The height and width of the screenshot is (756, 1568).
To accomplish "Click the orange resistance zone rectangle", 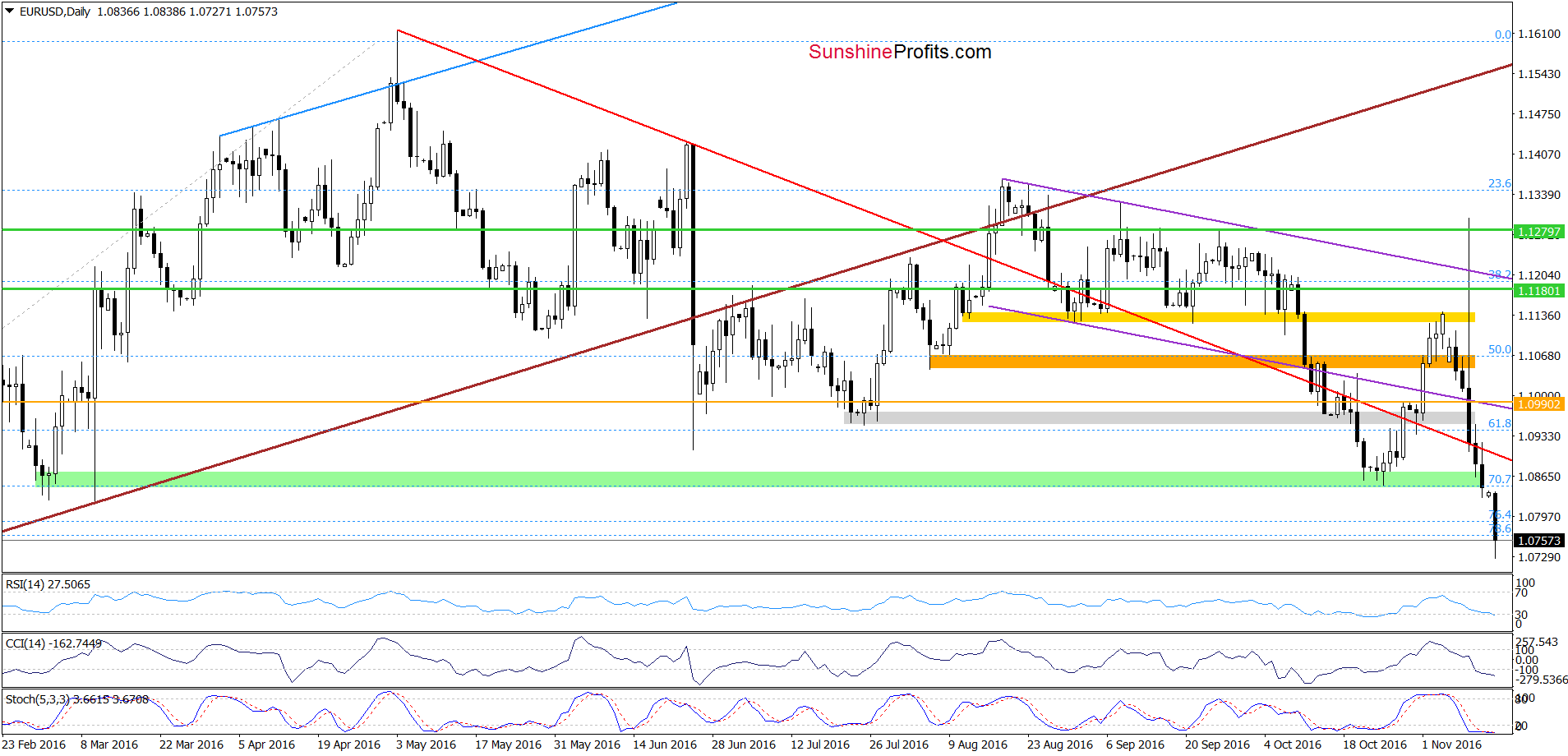I will click(1202, 362).
